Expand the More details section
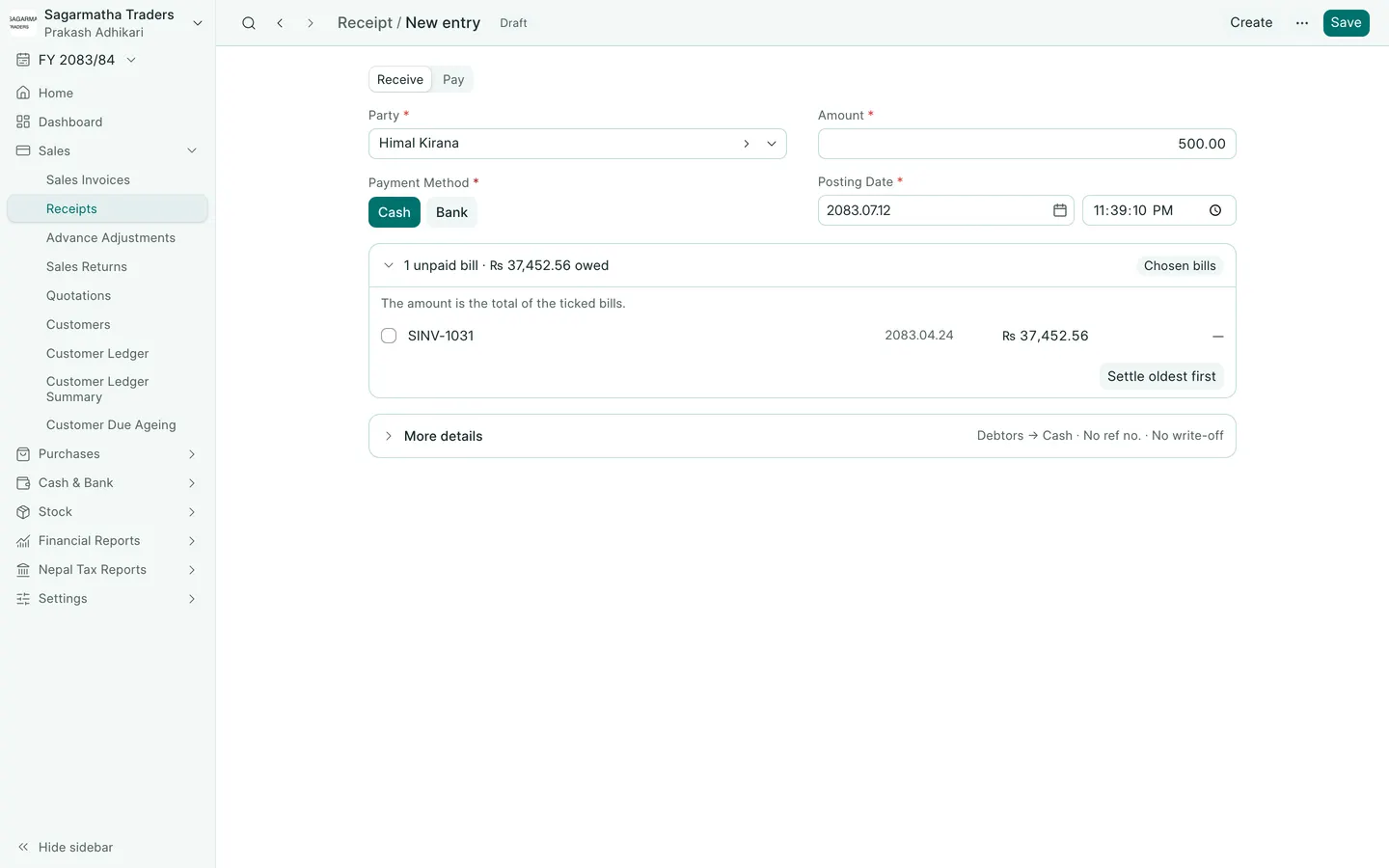 [x=803, y=436]
